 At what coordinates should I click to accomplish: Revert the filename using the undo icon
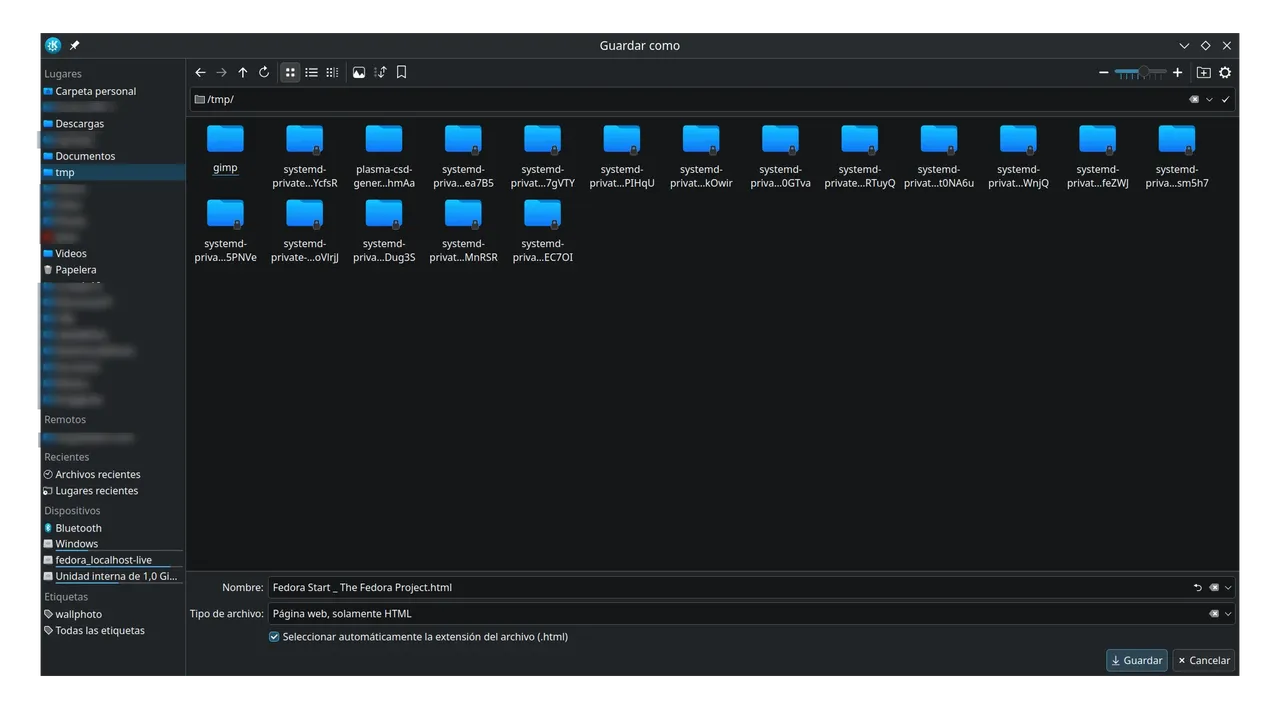[x=1198, y=588]
